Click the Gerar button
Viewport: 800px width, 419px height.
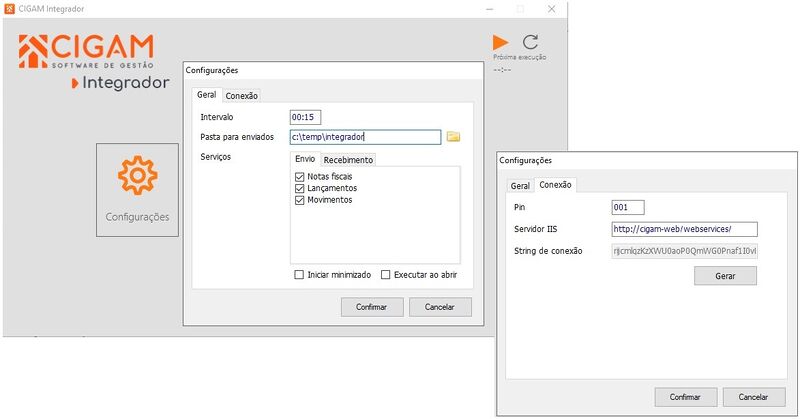coord(725,276)
